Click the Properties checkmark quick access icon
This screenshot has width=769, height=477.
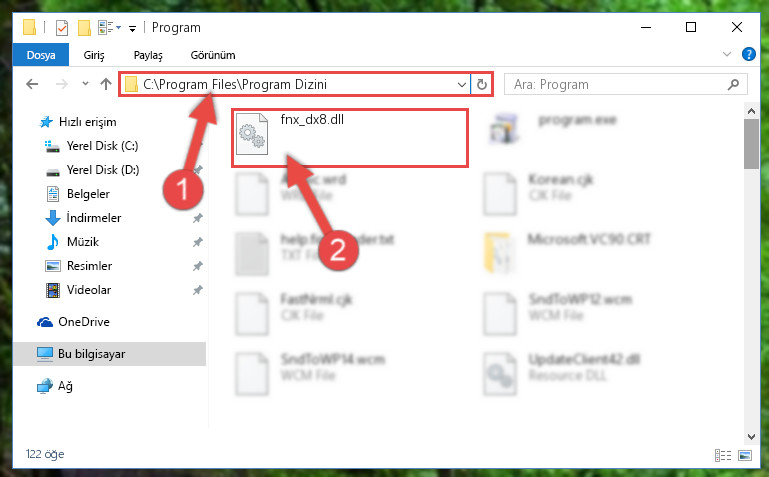pyautogui.click(x=62, y=28)
